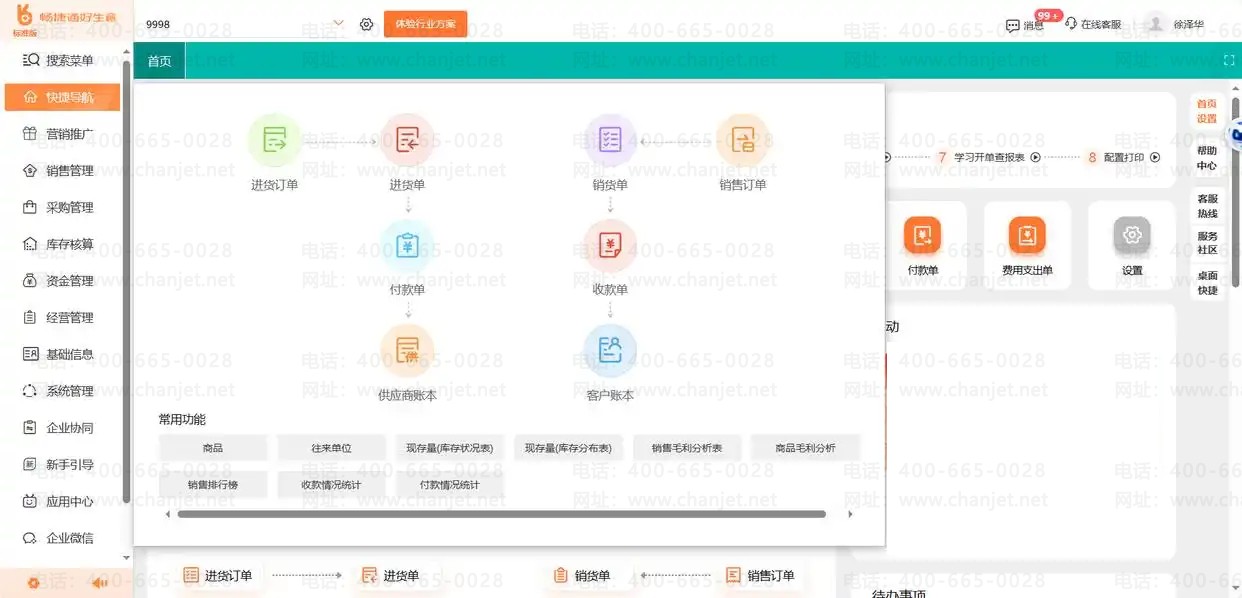Open the 供应商账本 icon
Image resolution: width=1242 pixels, height=598 pixels.
tap(407, 351)
